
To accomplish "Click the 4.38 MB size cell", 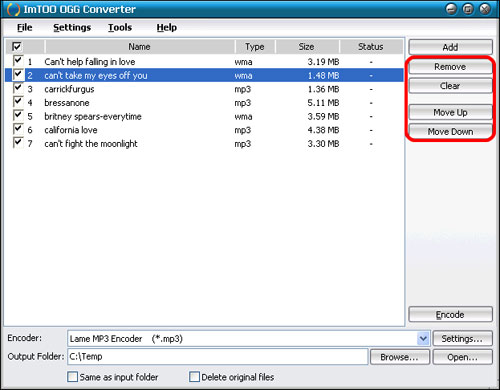I will (323, 130).
